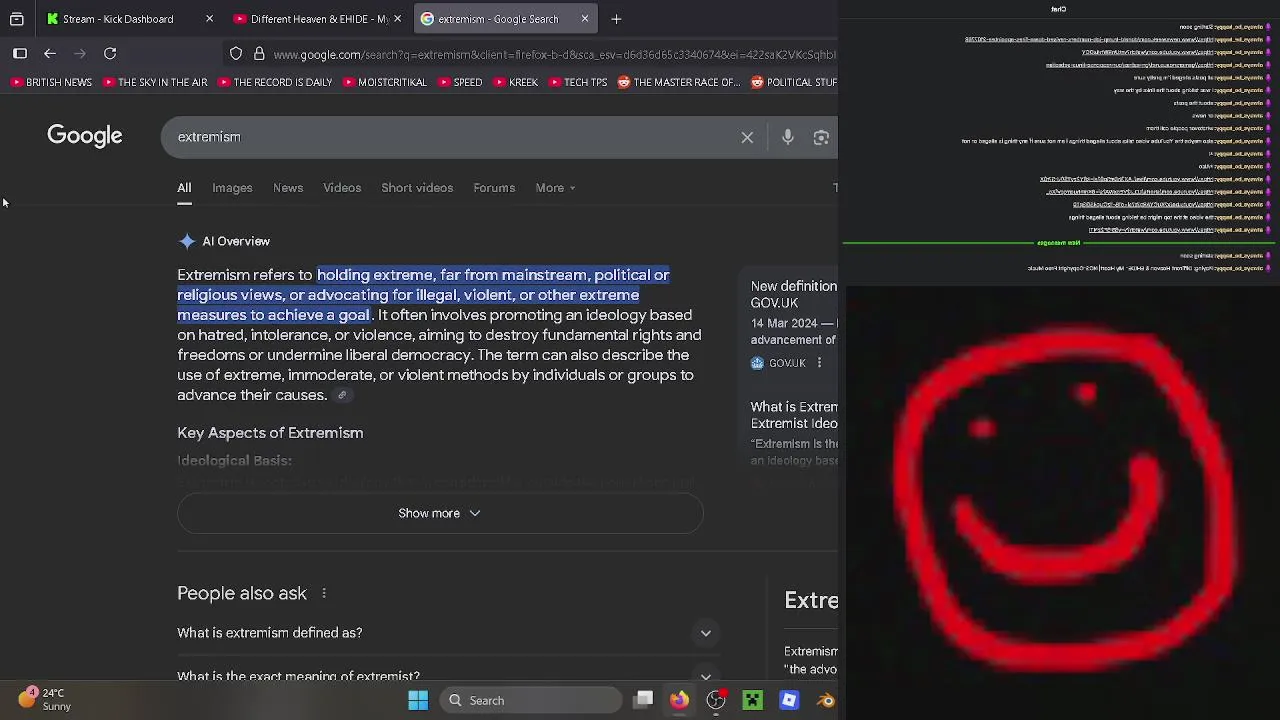This screenshot has height=720, width=1280.
Task: Open Firefox tab list icon
Action: point(17,19)
